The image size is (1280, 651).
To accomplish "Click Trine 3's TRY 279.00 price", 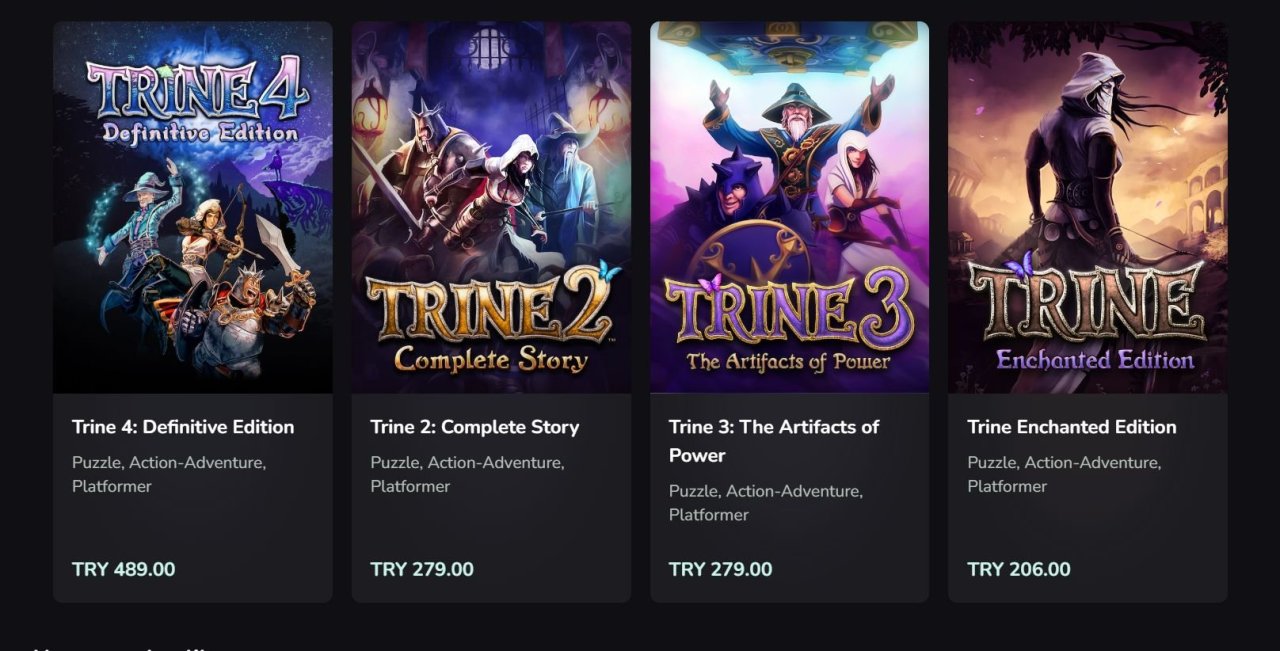I will (x=720, y=569).
